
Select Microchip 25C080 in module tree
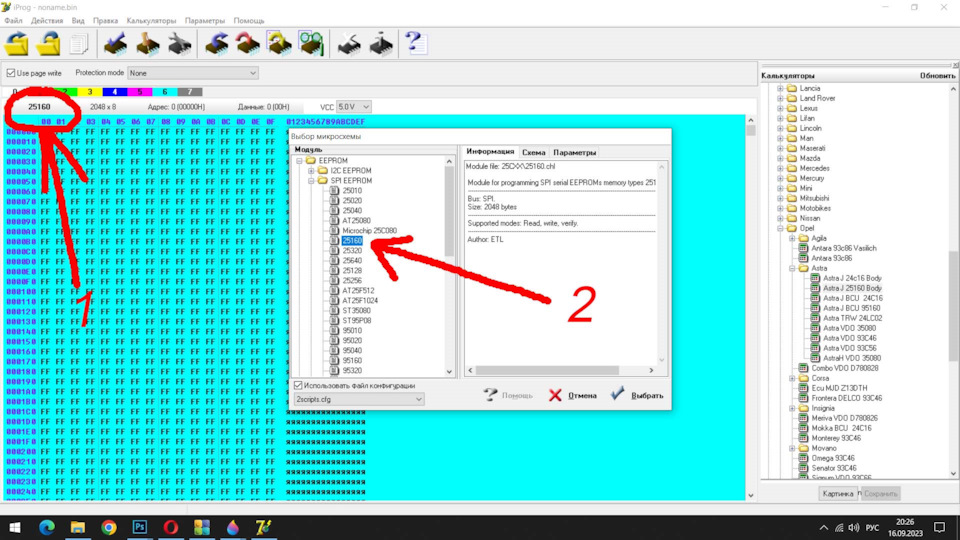coord(369,231)
